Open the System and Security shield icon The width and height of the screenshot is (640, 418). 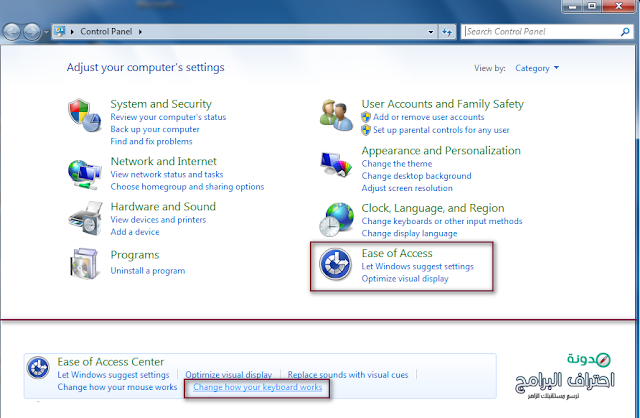pos(84,115)
